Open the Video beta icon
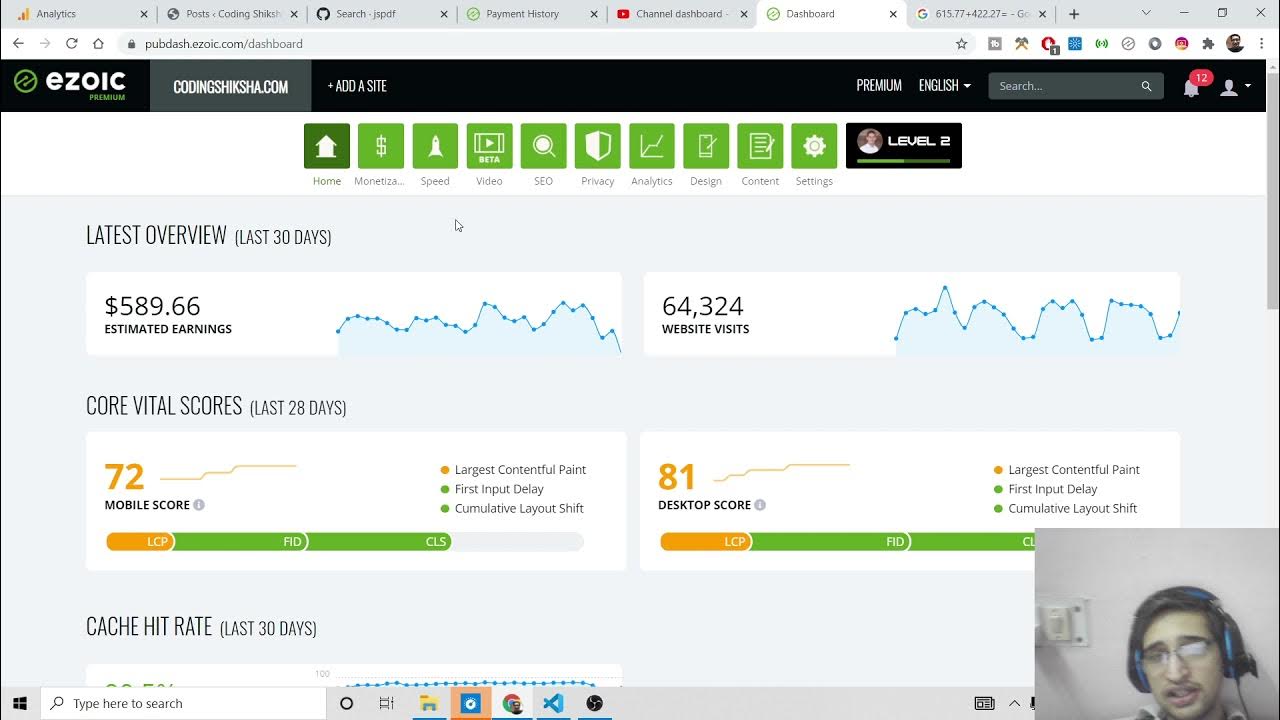The width and height of the screenshot is (1280, 720). (489, 146)
